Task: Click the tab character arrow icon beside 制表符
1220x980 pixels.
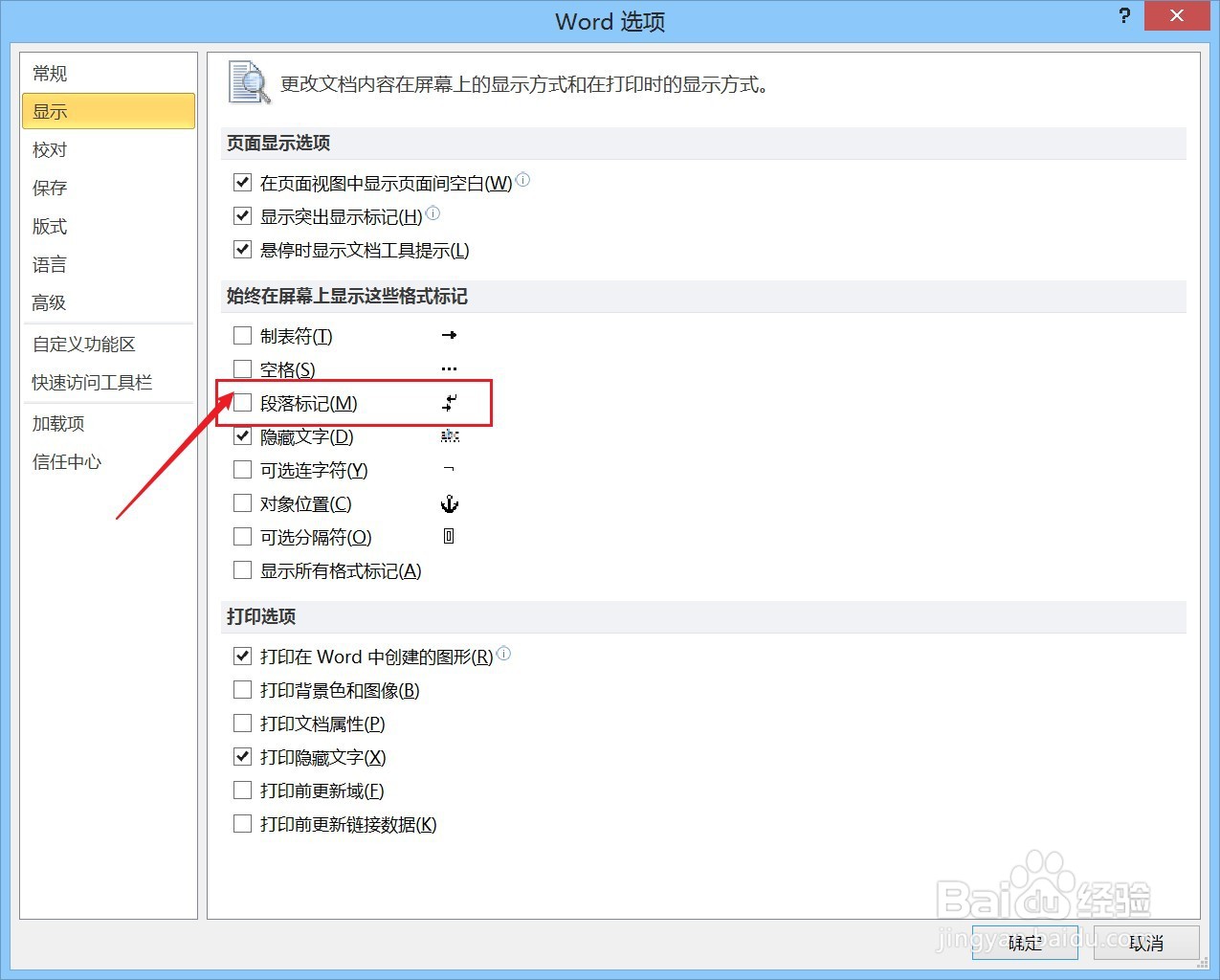Action: tap(449, 335)
